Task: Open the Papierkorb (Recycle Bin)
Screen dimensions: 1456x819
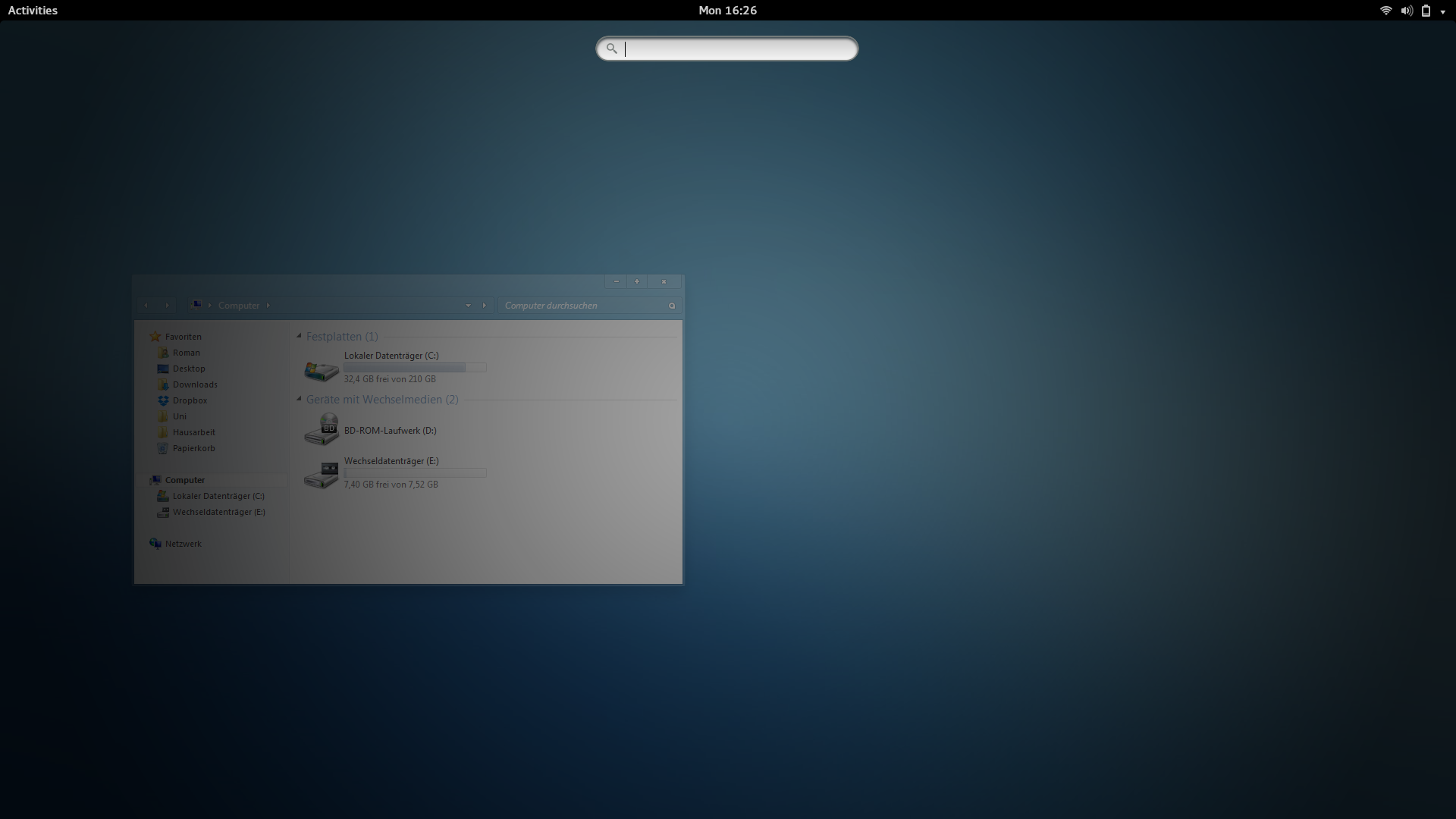Action: tap(193, 448)
